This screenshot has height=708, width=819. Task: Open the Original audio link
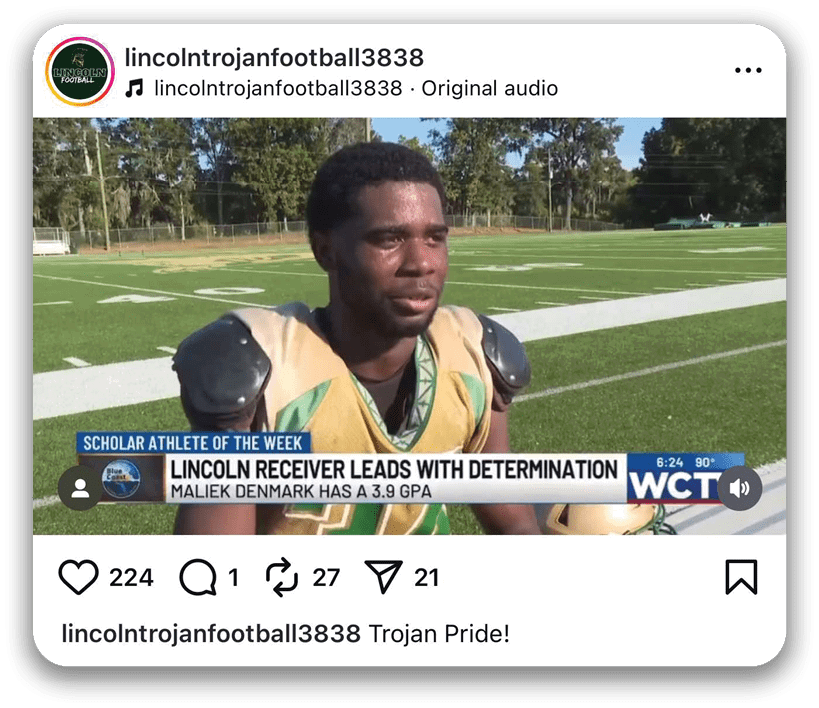pyautogui.click(x=489, y=88)
